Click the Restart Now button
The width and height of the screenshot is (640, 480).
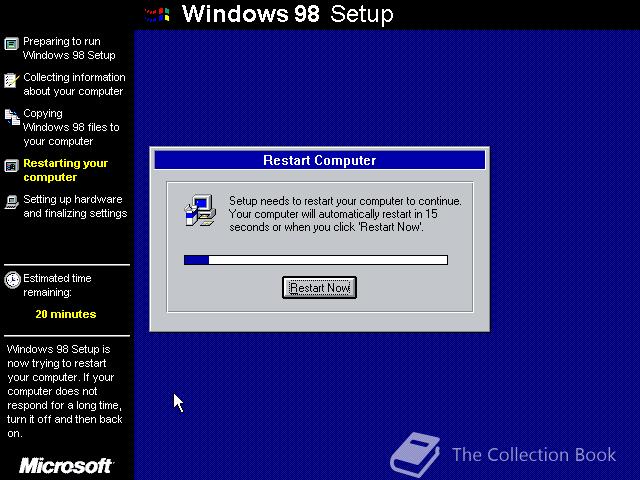[319, 287]
